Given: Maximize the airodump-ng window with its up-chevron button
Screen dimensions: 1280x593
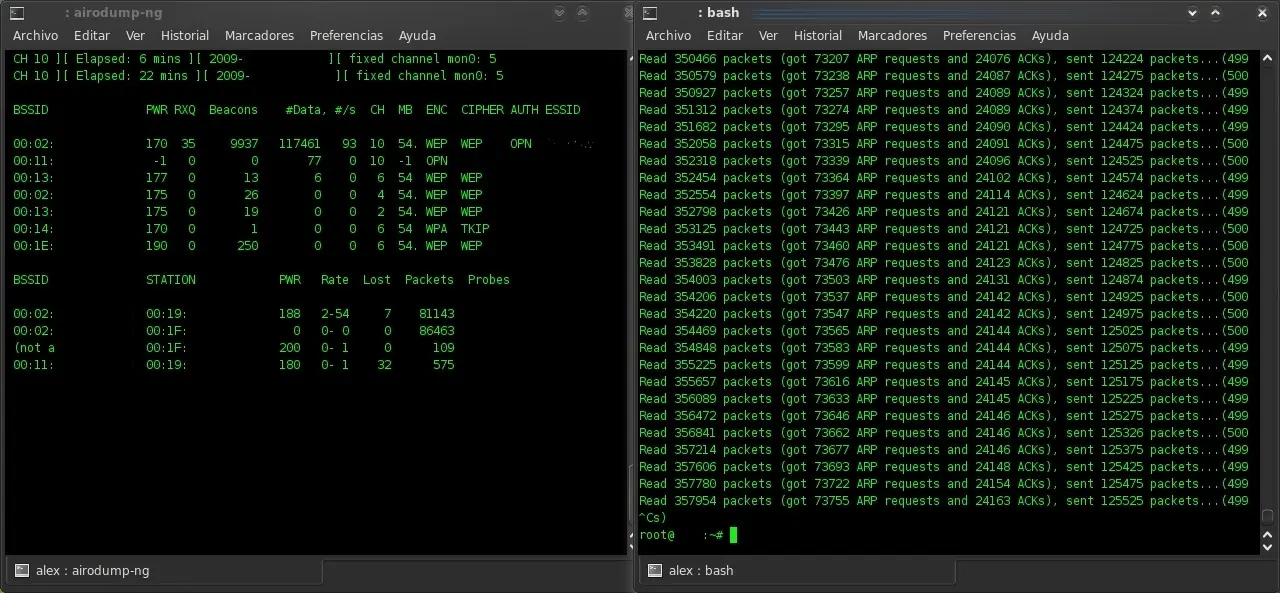Looking at the screenshot, I should pos(582,13).
